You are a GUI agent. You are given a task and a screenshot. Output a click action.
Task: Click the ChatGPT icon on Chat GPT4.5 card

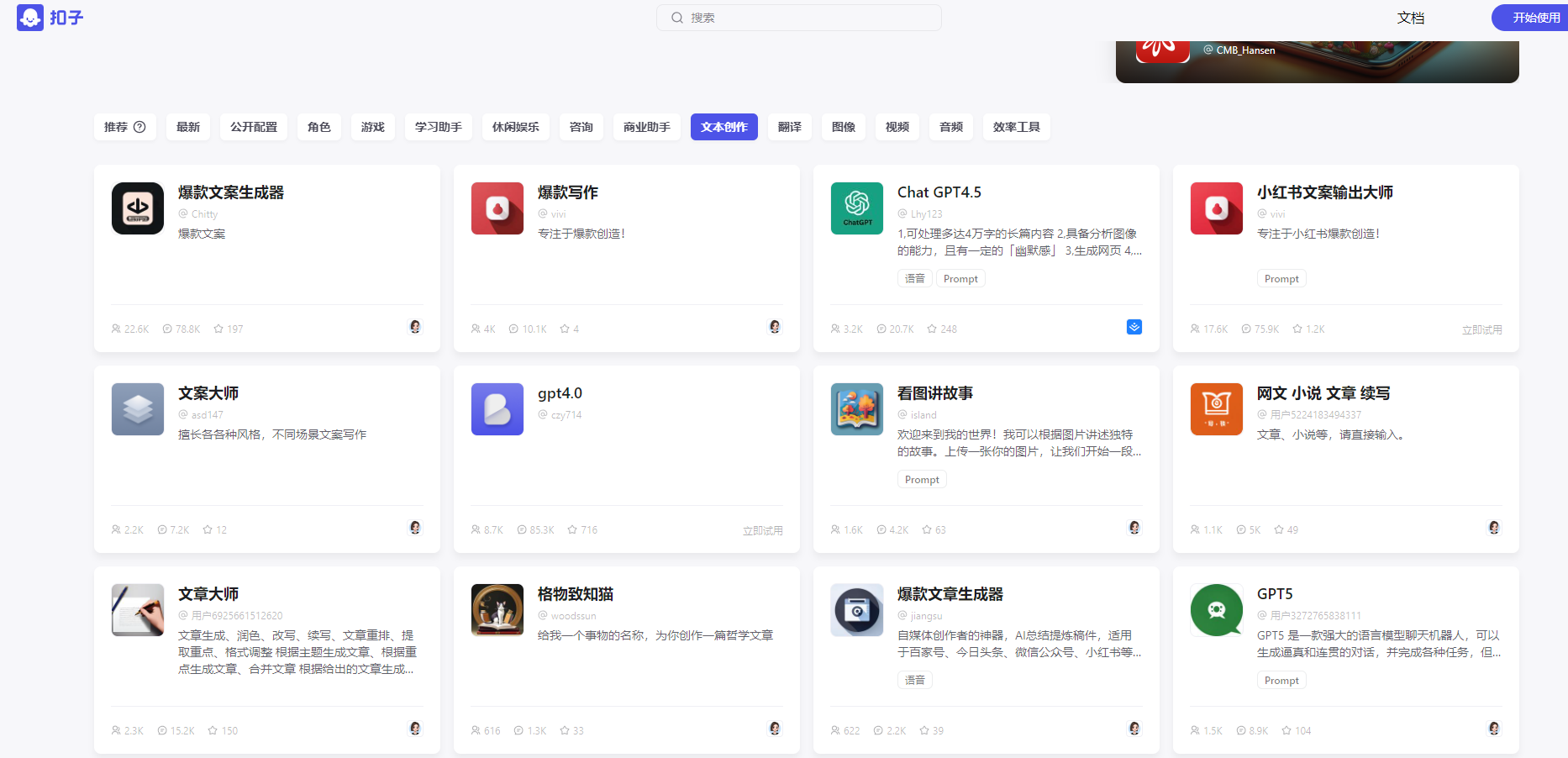pyautogui.click(x=856, y=208)
